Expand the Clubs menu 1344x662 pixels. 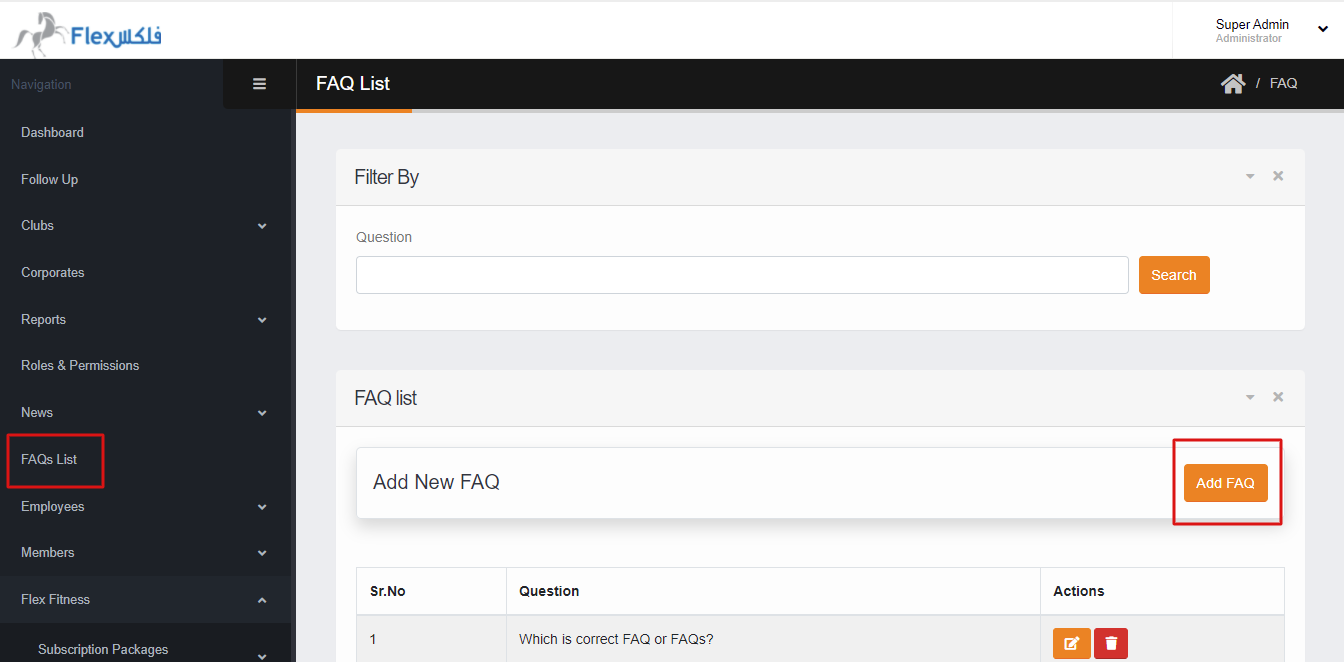(x=262, y=226)
